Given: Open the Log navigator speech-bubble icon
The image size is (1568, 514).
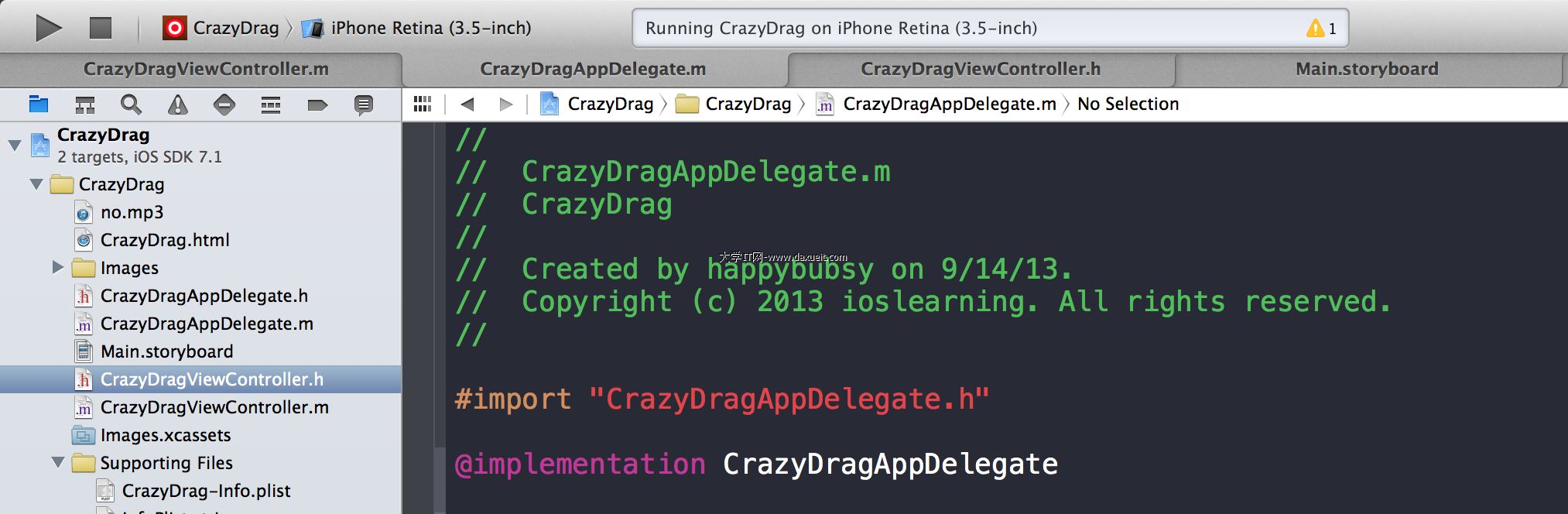Looking at the screenshot, I should (364, 105).
